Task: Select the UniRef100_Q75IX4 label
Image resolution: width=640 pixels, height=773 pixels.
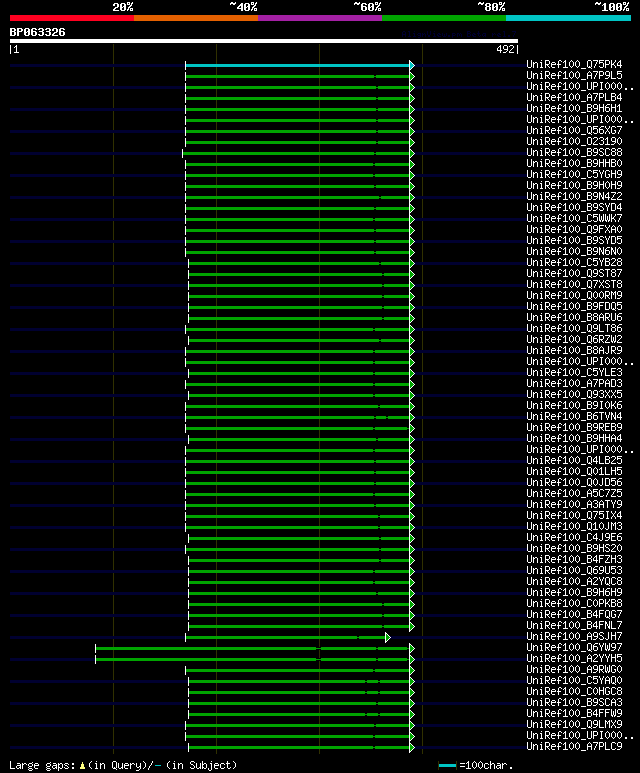Action: coord(574,516)
